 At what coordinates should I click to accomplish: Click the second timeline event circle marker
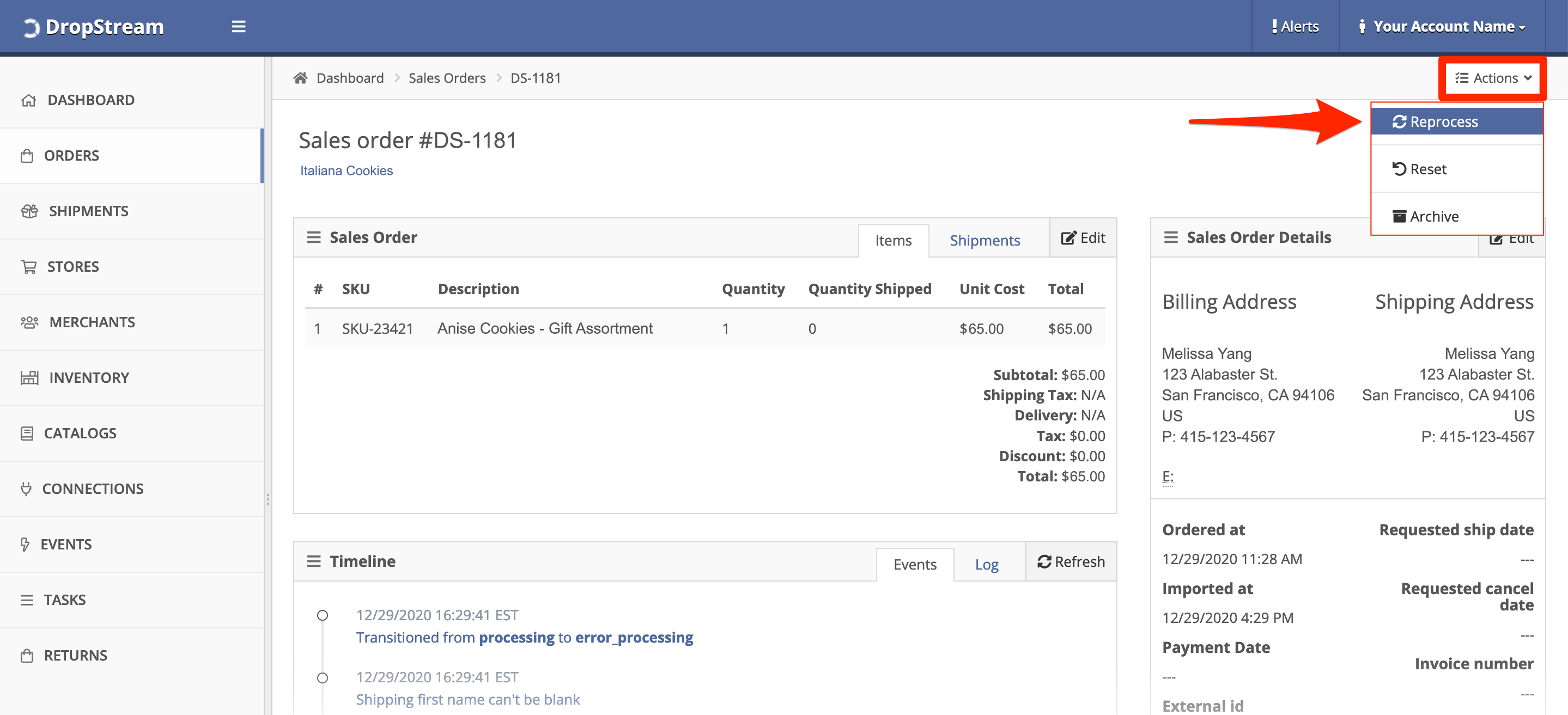(323, 678)
